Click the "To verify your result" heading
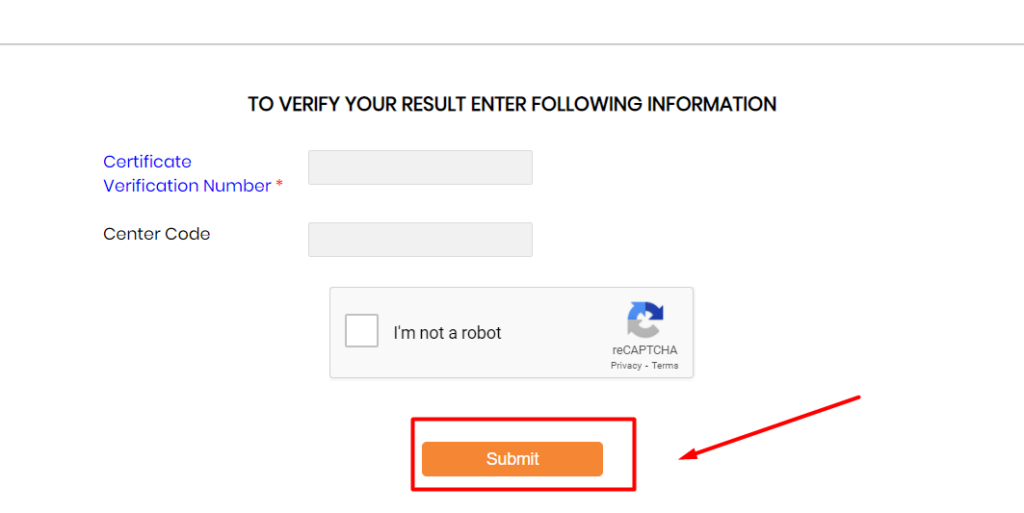This screenshot has height=513, width=1024. (512, 104)
